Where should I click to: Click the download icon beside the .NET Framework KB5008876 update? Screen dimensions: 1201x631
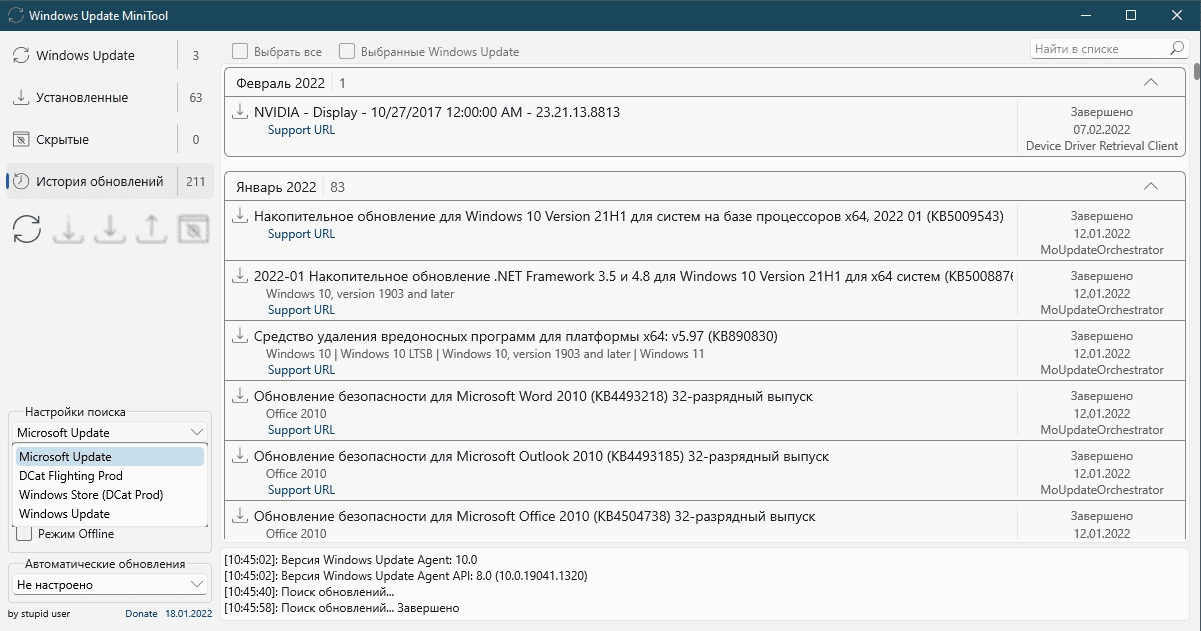239,276
